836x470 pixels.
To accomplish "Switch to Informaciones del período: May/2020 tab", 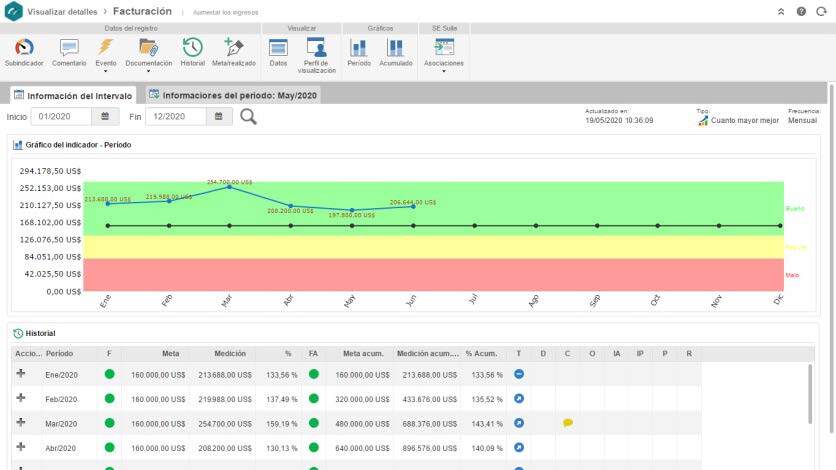I will 233,95.
